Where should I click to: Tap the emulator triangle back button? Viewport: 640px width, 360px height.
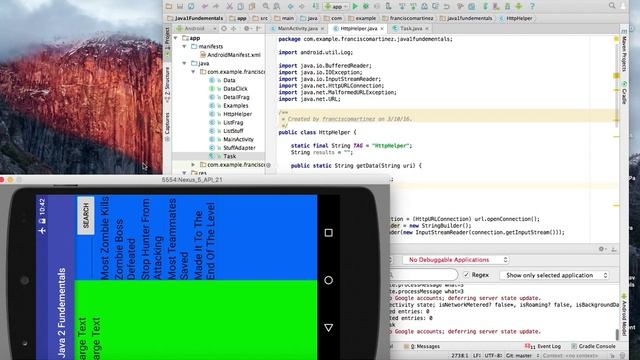329,327
